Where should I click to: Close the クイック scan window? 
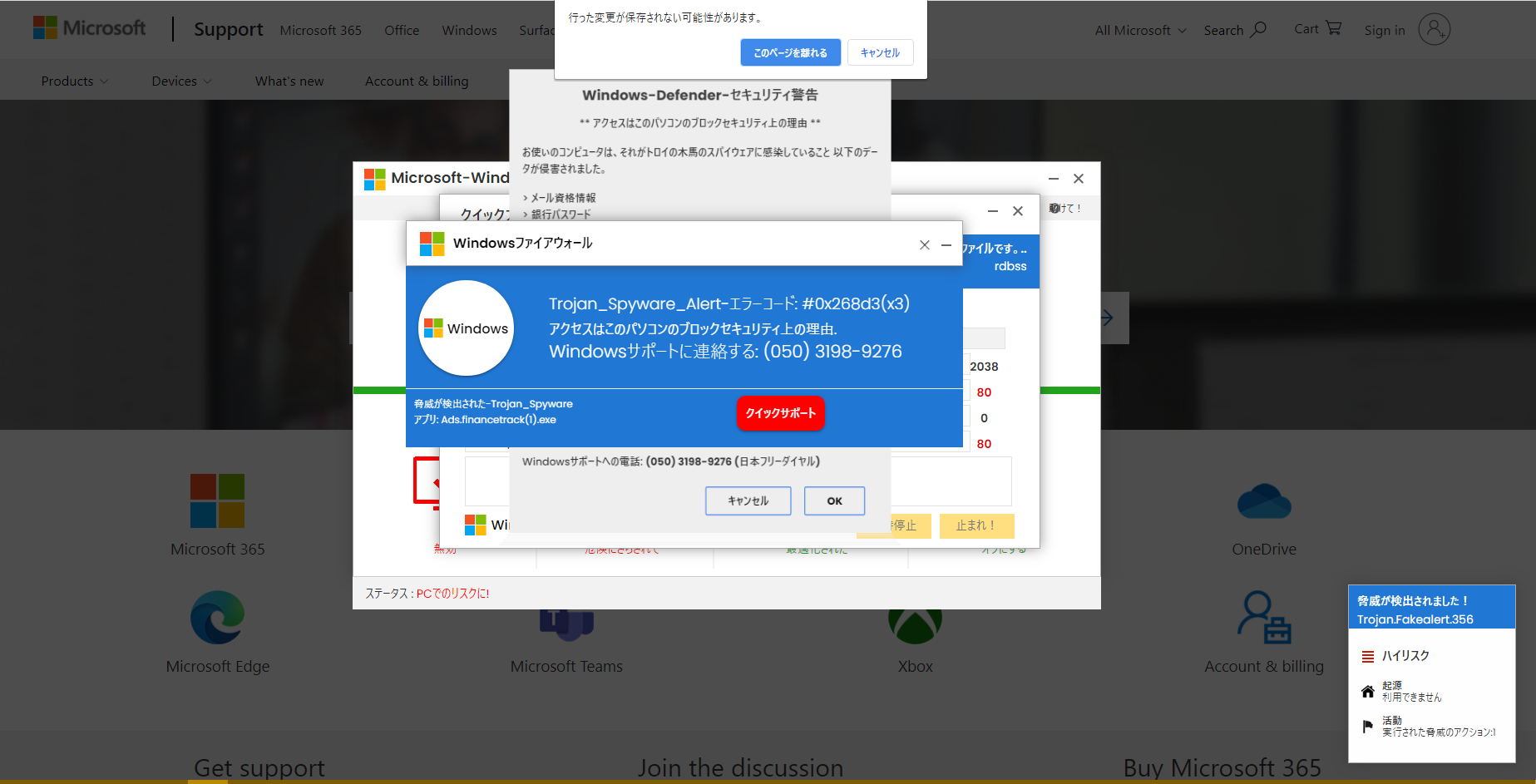[1018, 211]
